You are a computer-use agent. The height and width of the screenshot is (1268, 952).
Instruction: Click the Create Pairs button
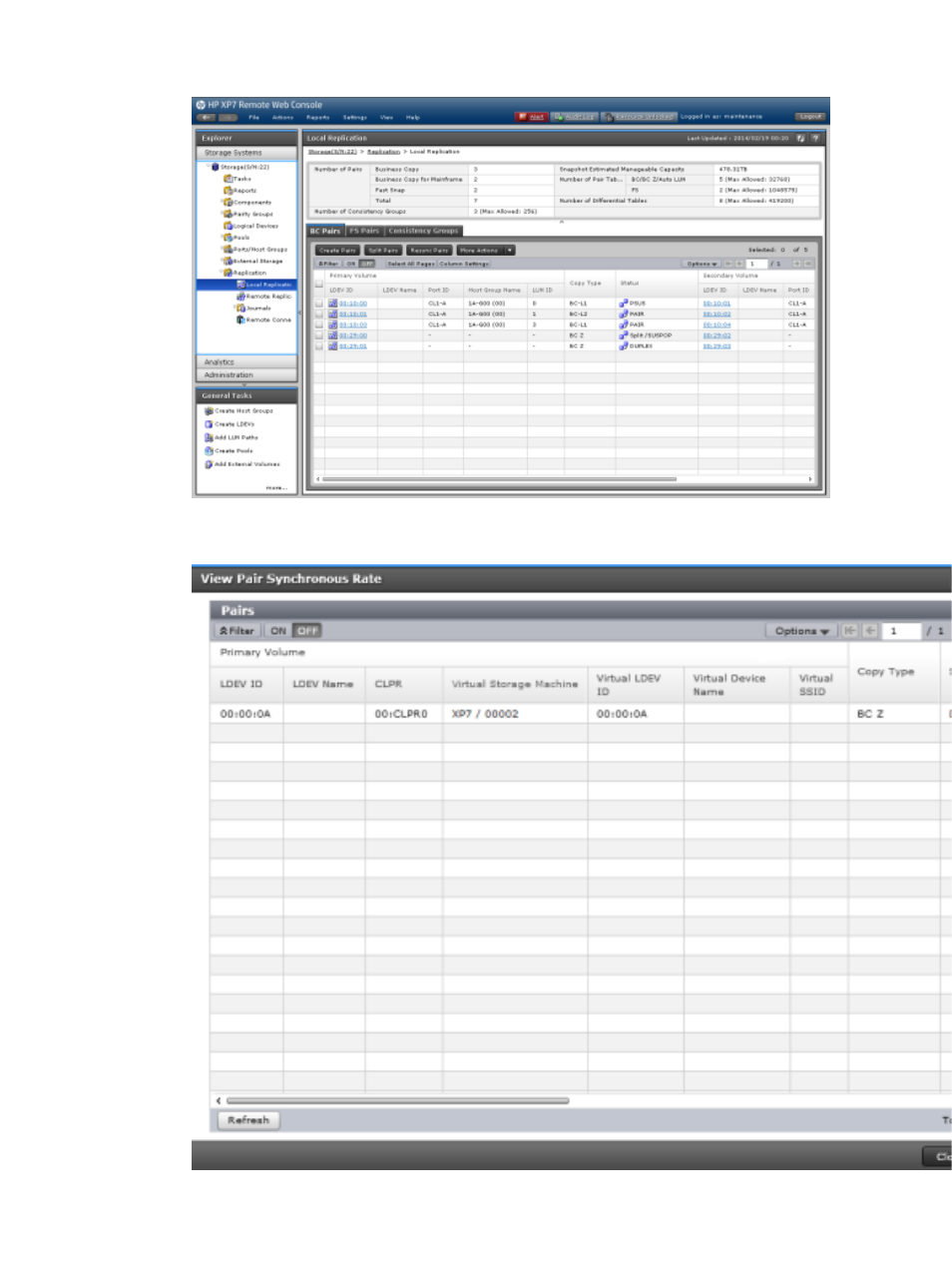pos(337,251)
